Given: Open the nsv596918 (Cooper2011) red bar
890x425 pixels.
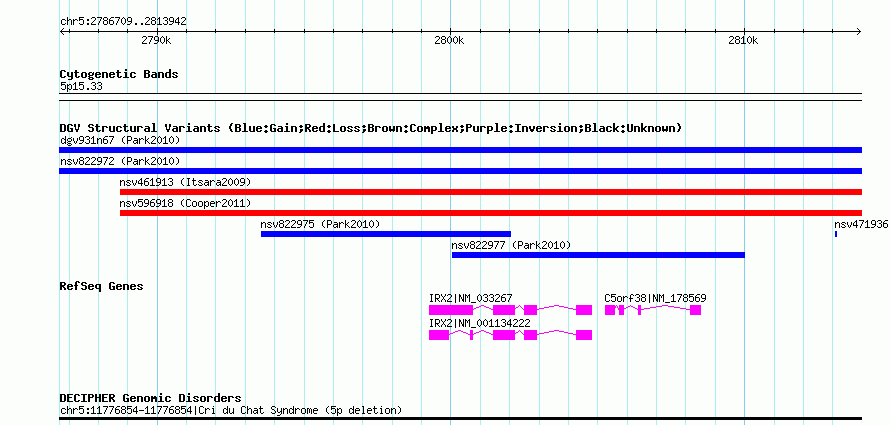Looking at the screenshot, I should 491,213.
